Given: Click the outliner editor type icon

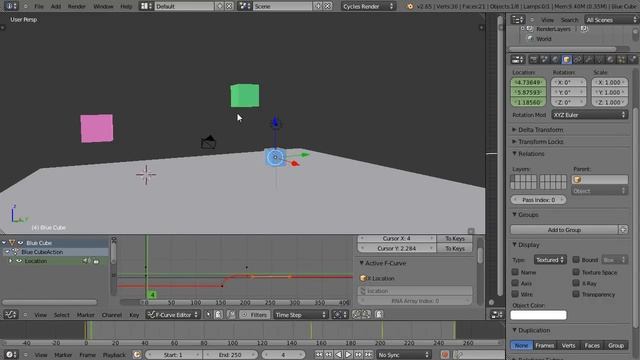Looking at the screenshot, I should [518, 20].
